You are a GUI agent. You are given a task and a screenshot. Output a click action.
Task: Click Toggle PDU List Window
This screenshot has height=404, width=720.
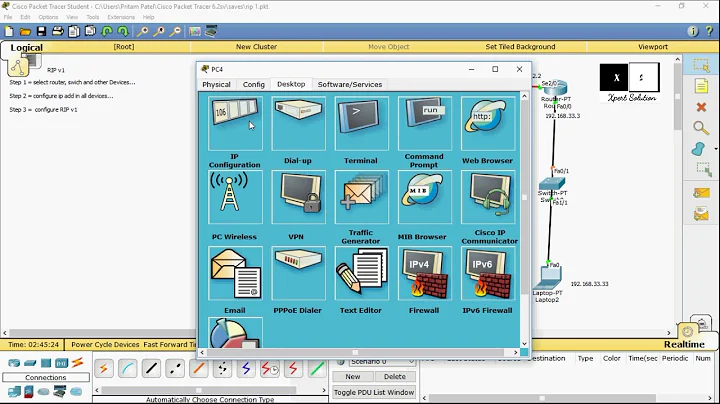point(374,393)
